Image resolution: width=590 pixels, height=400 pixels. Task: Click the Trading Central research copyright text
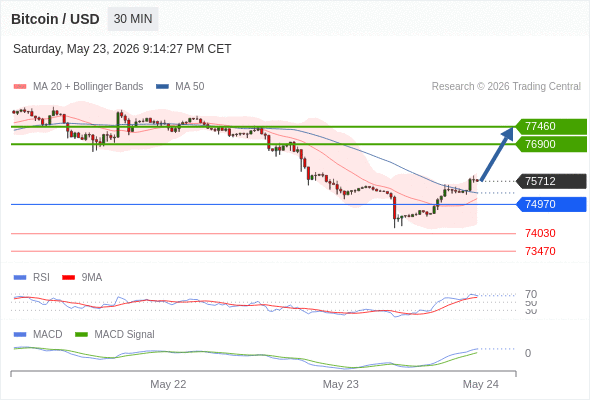(x=506, y=87)
